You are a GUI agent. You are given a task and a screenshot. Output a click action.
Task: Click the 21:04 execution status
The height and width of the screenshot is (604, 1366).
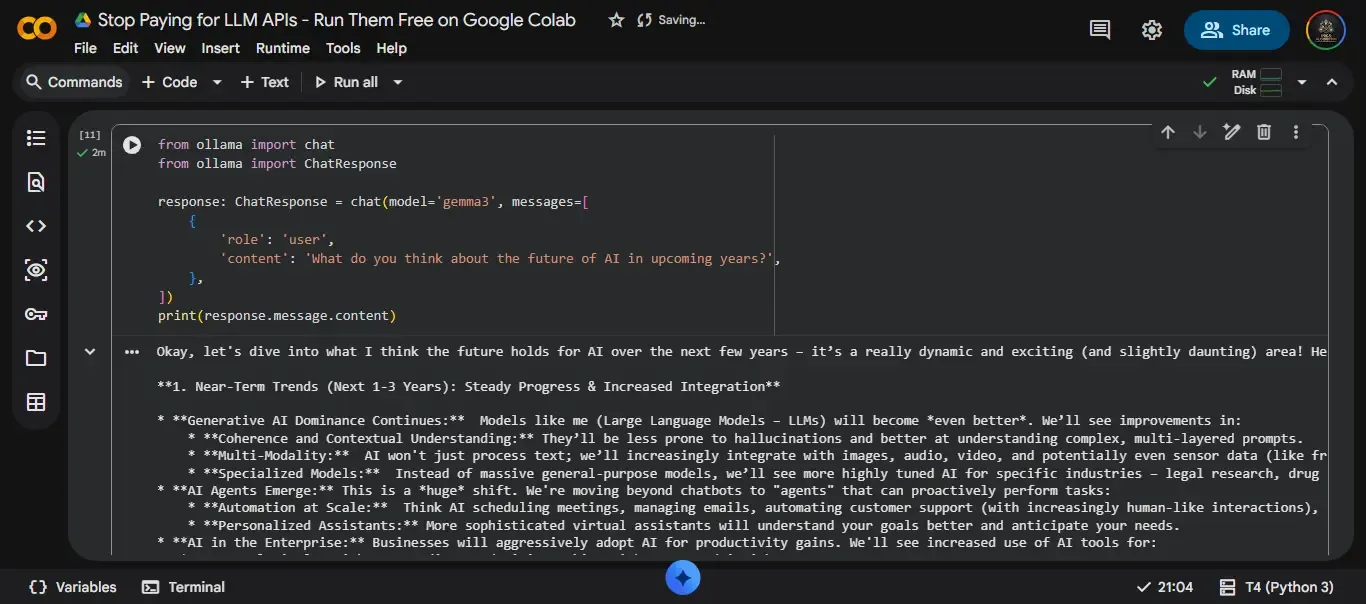[1165, 587]
